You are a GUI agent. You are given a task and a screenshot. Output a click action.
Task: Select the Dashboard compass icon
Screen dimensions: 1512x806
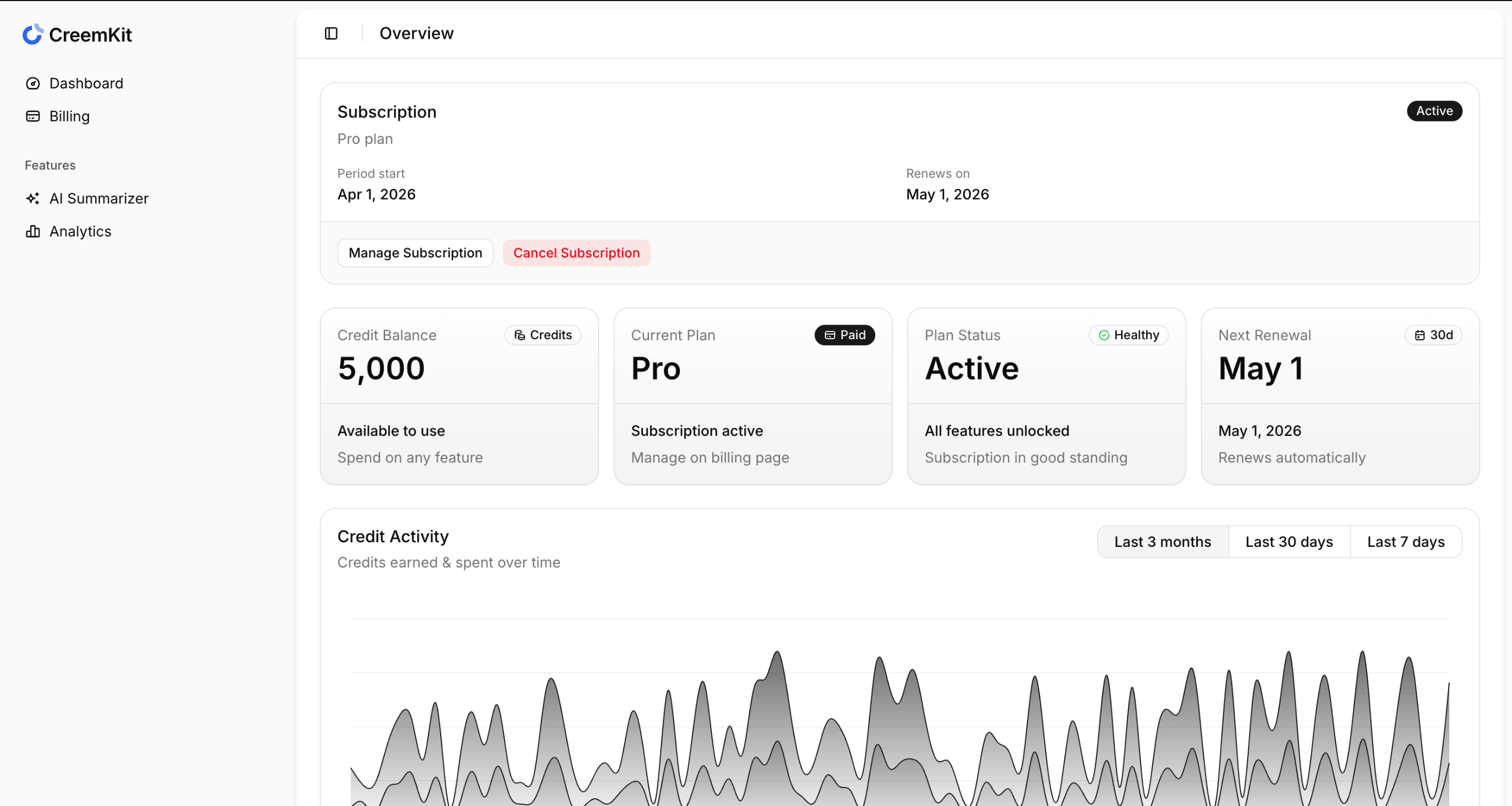(33, 83)
